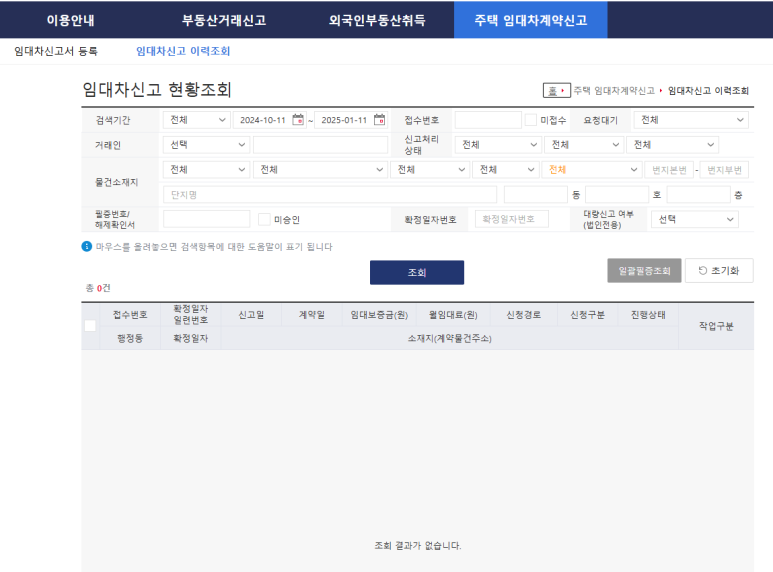Follow the 주택 임대차계약신고 breadcrumb link
This screenshot has height=572, width=773.
pyautogui.click(x=614, y=91)
